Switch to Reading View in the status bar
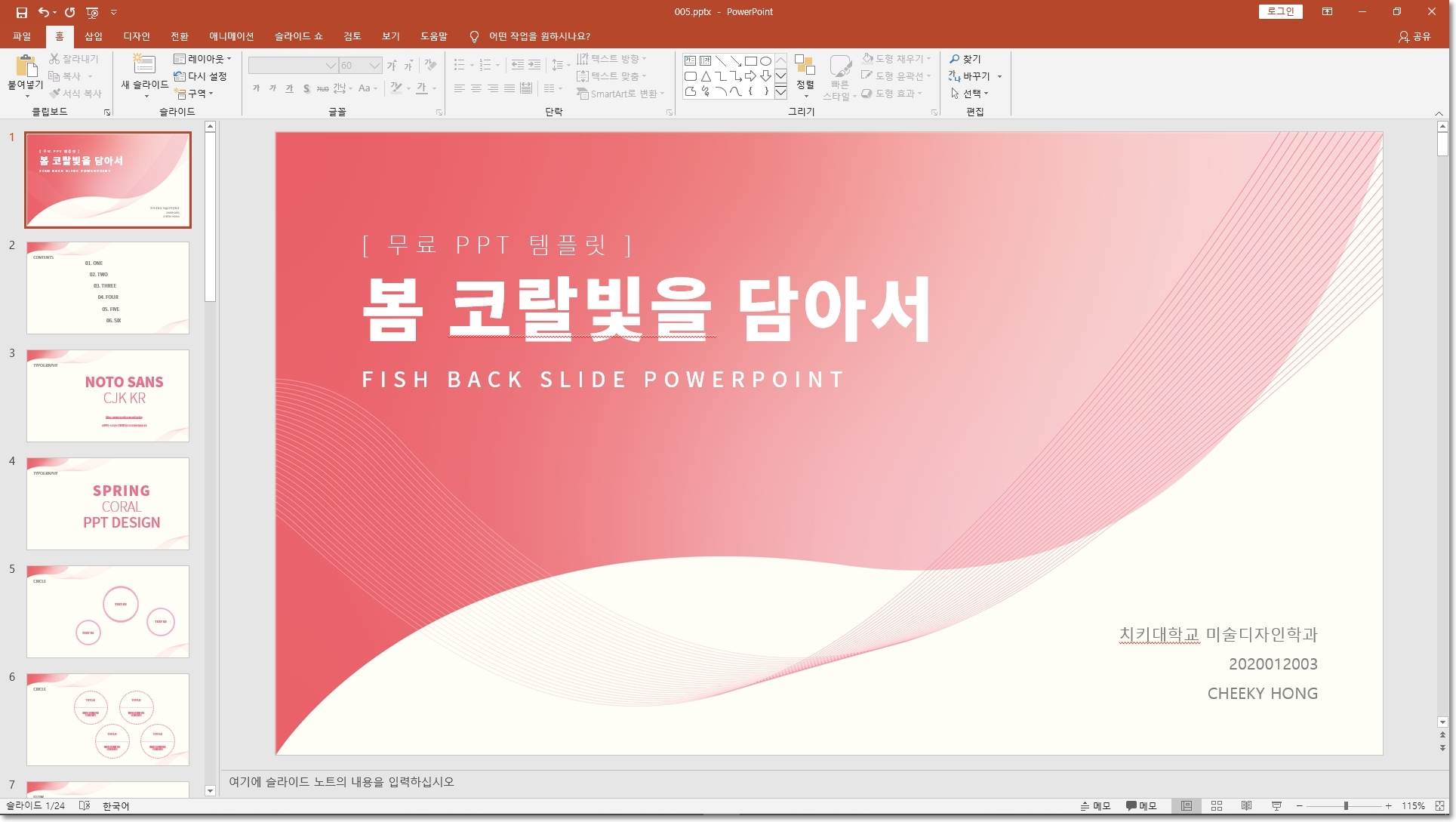Image resolution: width=1456 pixels, height=822 pixels. pos(1246,806)
